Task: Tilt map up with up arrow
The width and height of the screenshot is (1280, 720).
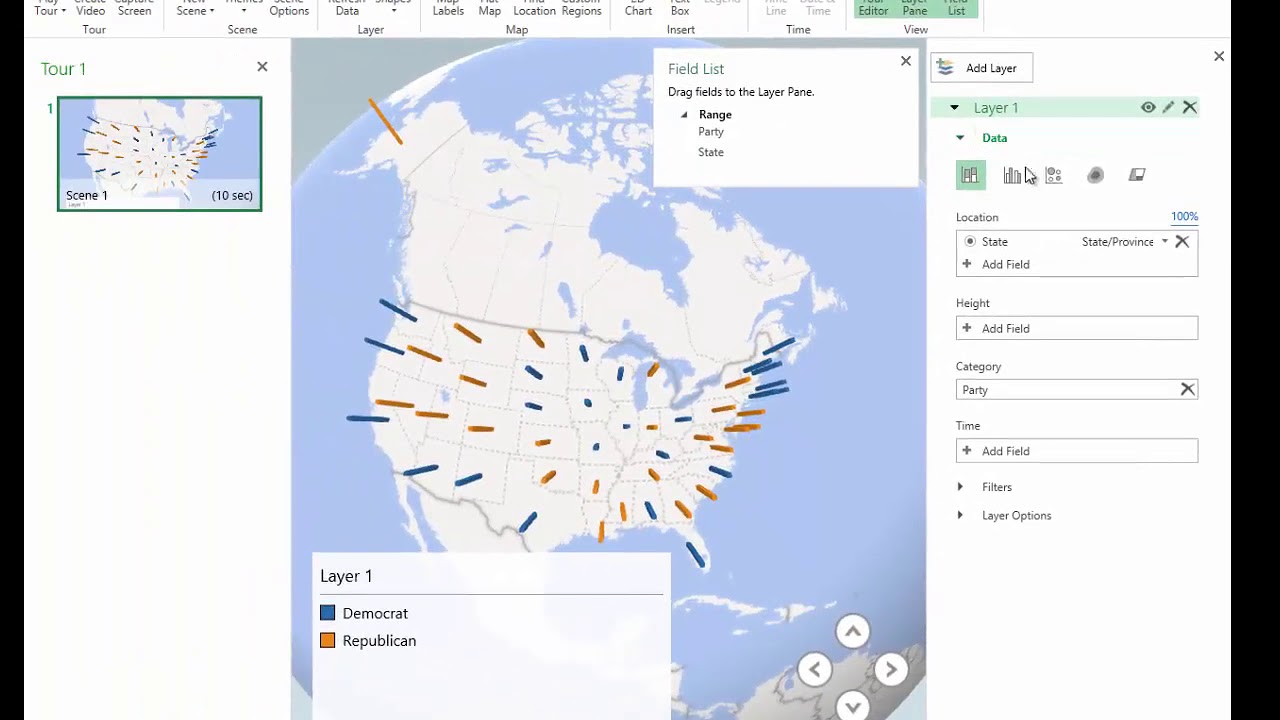Action: [852, 631]
